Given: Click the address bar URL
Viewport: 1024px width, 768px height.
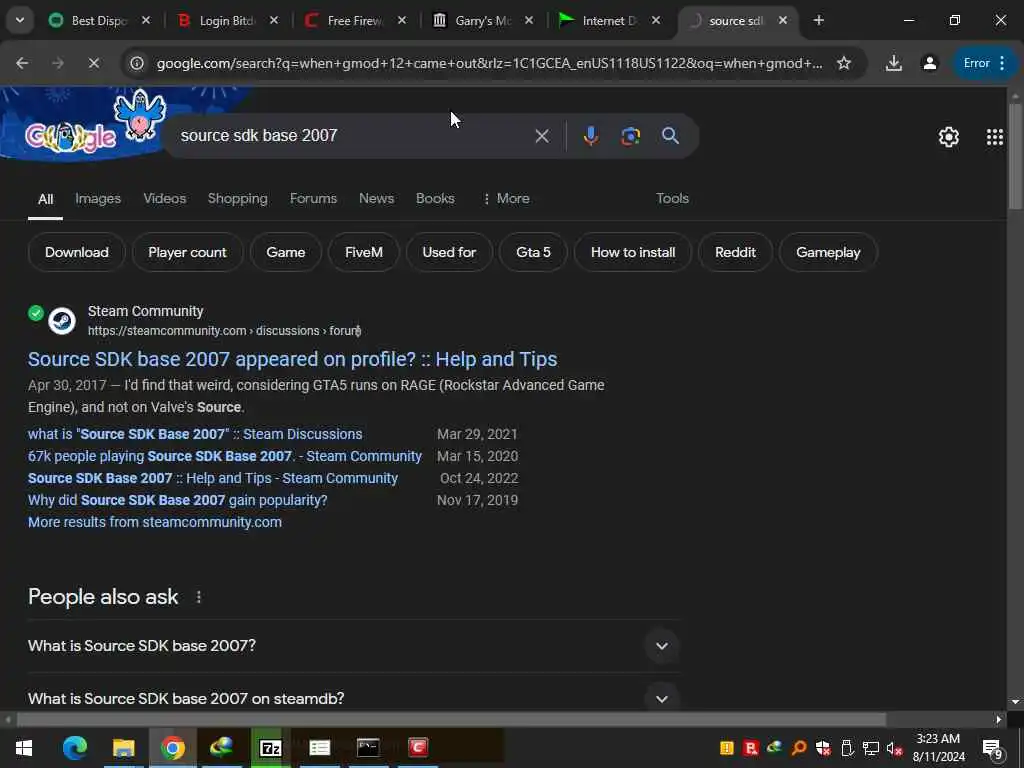Looking at the screenshot, I should pyautogui.click(x=489, y=63).
